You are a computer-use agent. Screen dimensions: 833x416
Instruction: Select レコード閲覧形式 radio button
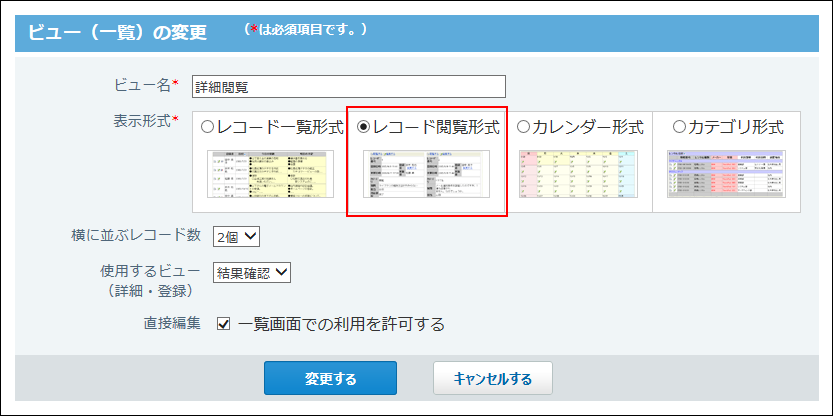pyautogui.click(x=364, y=127)
